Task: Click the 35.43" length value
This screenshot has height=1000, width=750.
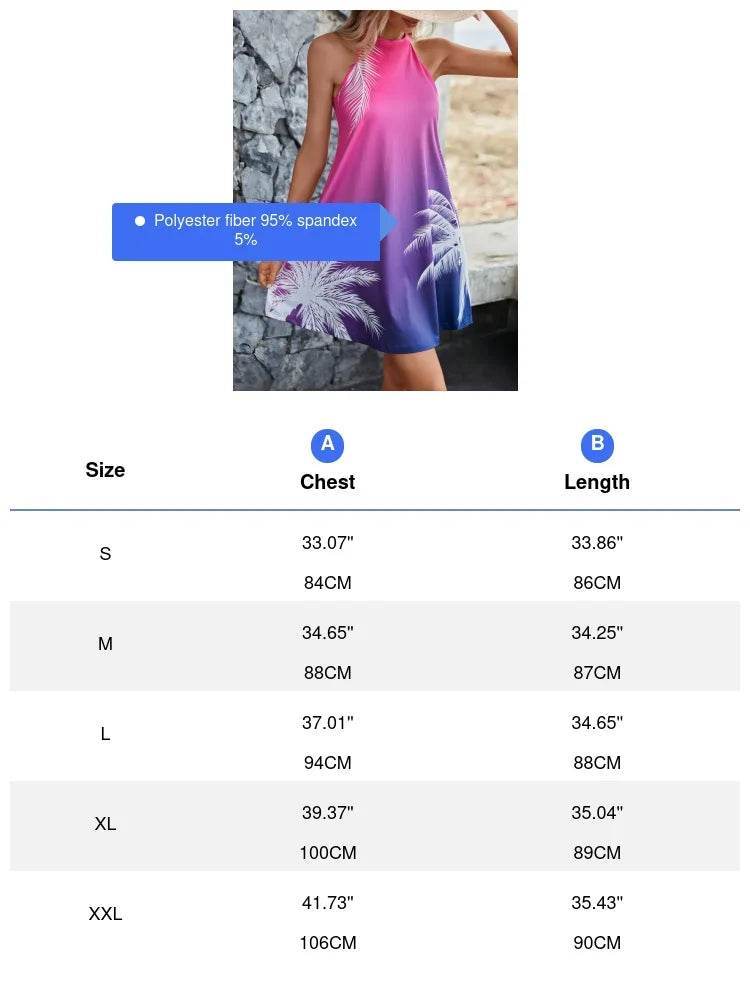Action: [x=597, y=903]
